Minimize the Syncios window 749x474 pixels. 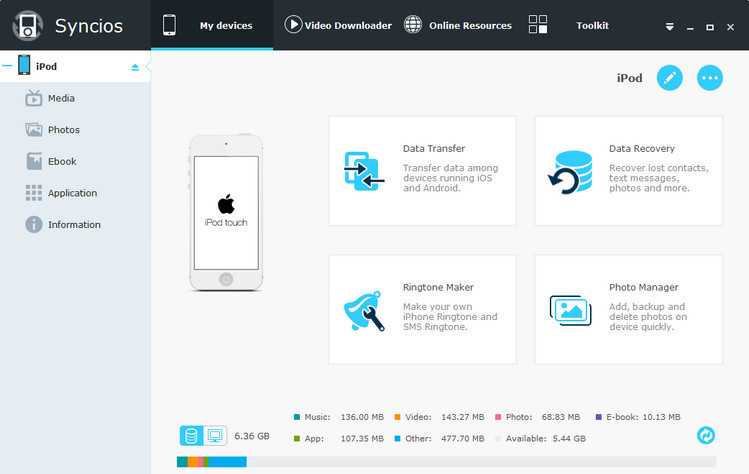tap(690, 28)
